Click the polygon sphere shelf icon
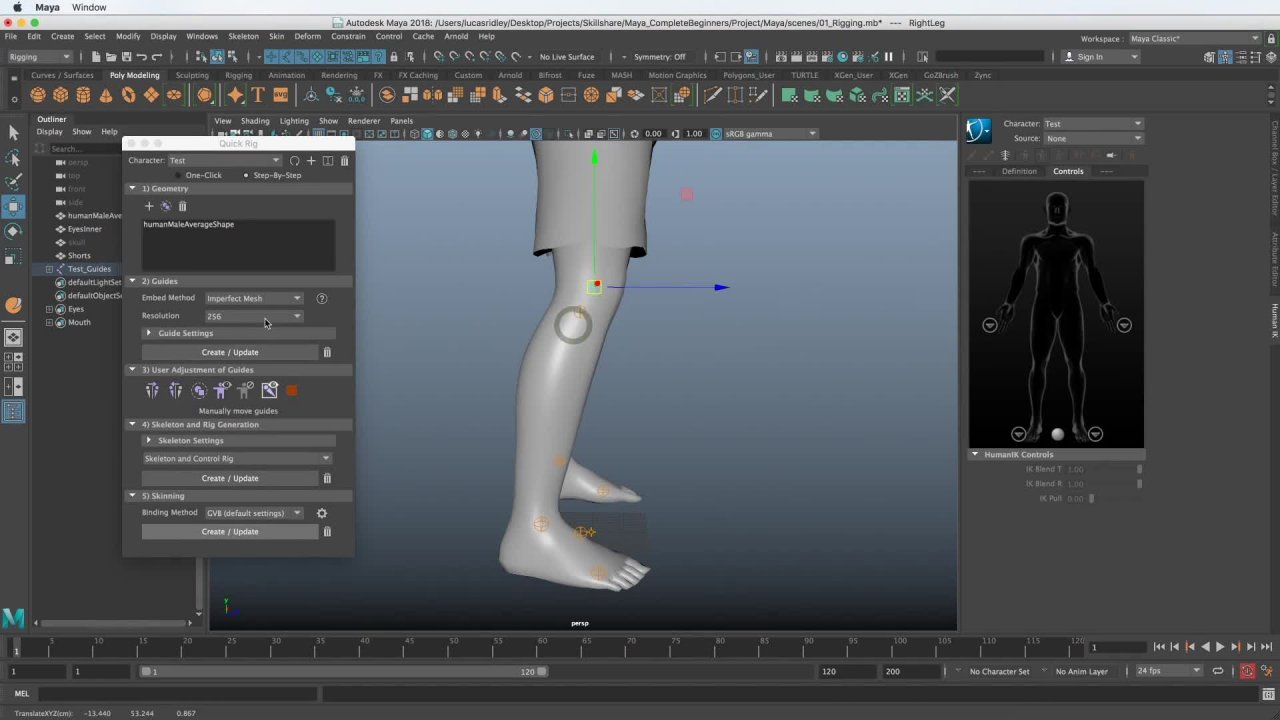 pos(38,95)
